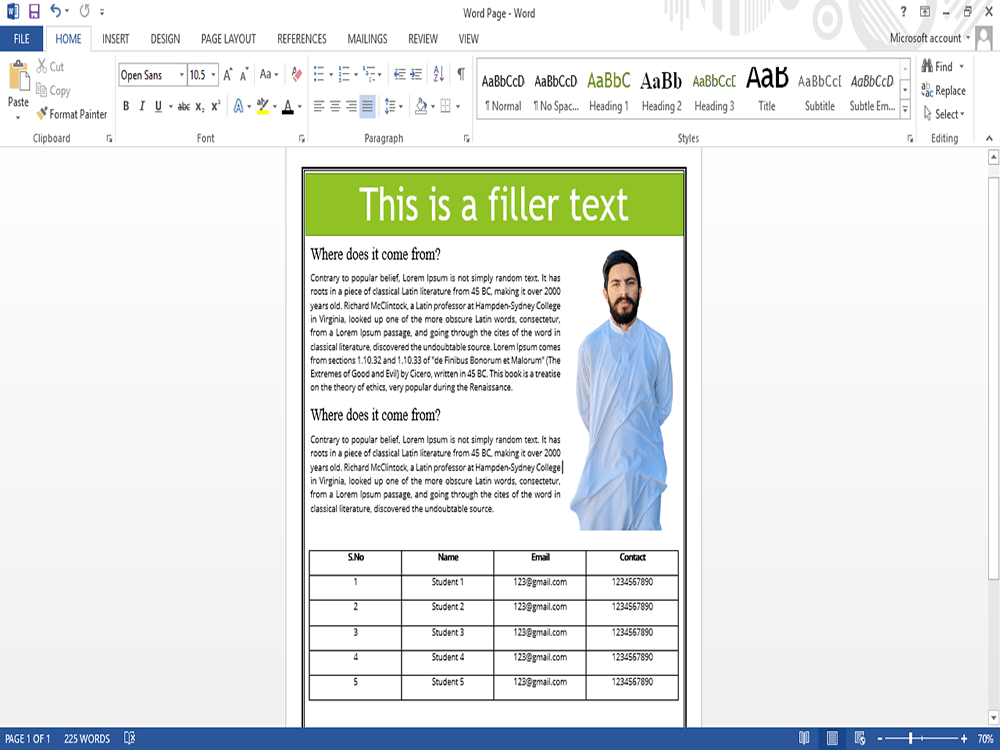Switch to Print Layout view
This screenshot has width=1000, height=750.
tap(832, 739)
